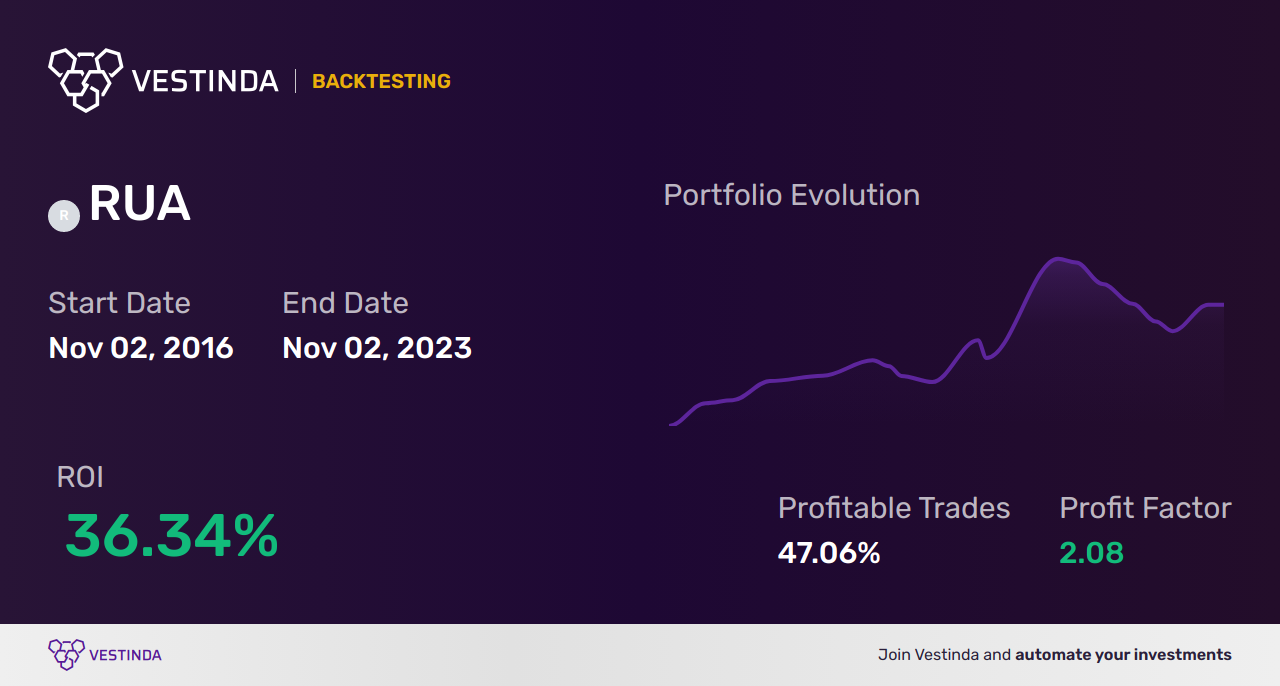Open the BACKTESTING label in header
Viewport: 1280px width, 686px height.
[381, 81]
